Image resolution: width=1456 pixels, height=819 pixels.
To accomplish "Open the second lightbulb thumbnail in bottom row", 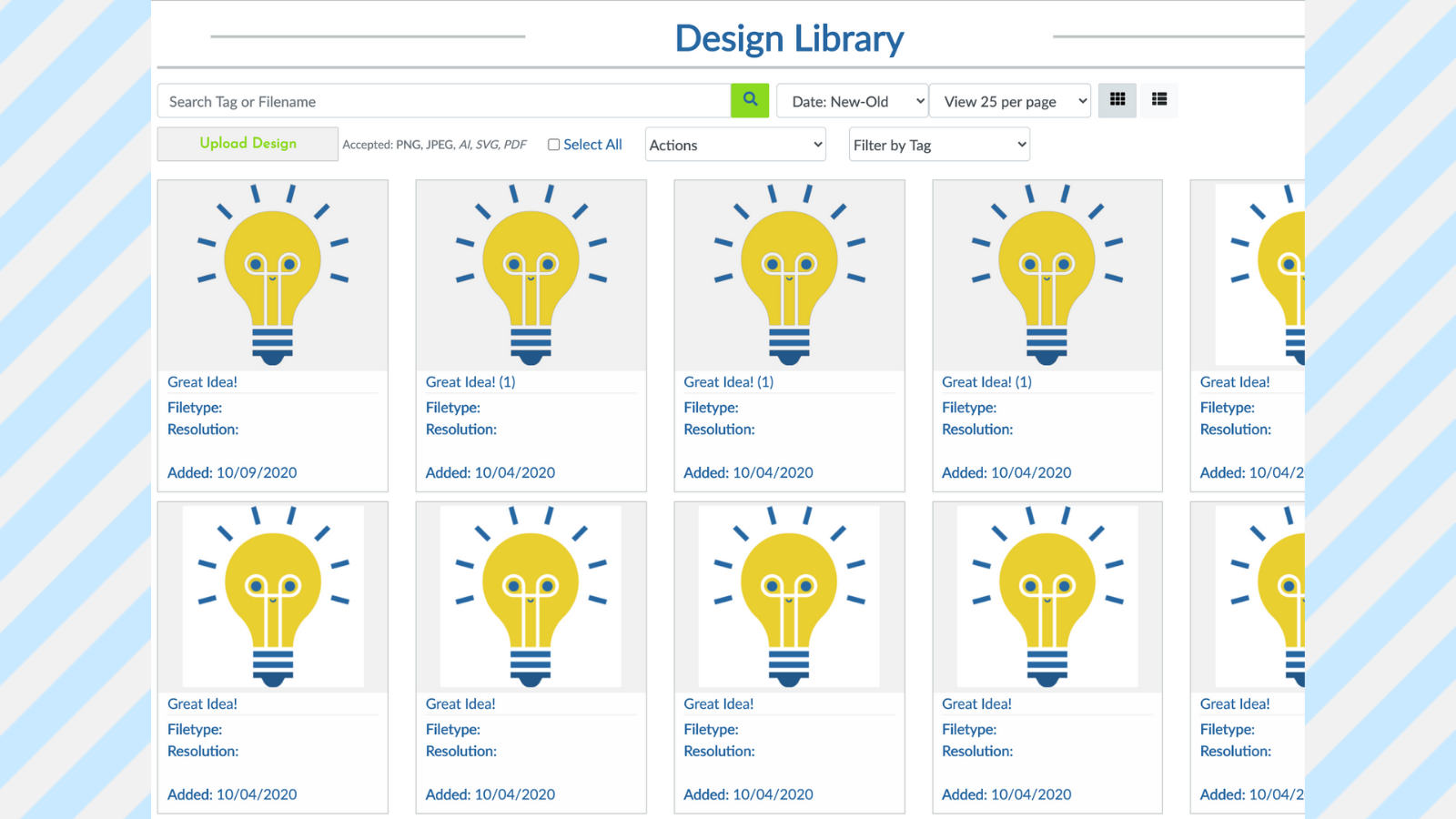I will click(531, 597).
